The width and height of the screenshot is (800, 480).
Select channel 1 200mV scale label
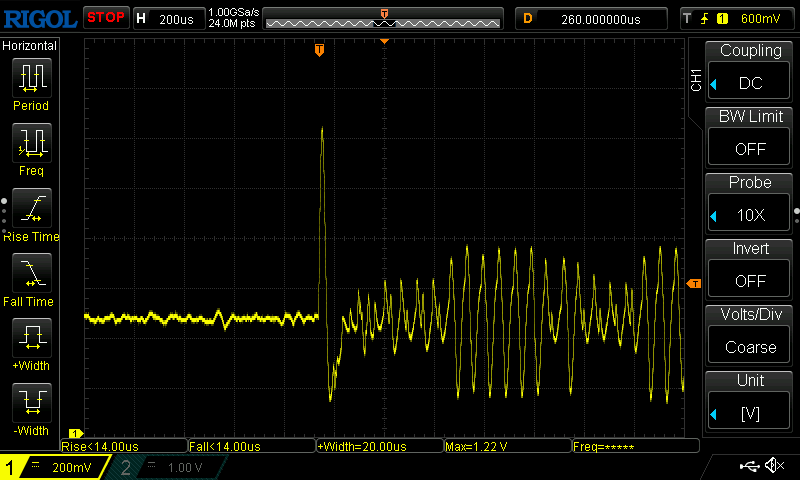click(71, 467)
